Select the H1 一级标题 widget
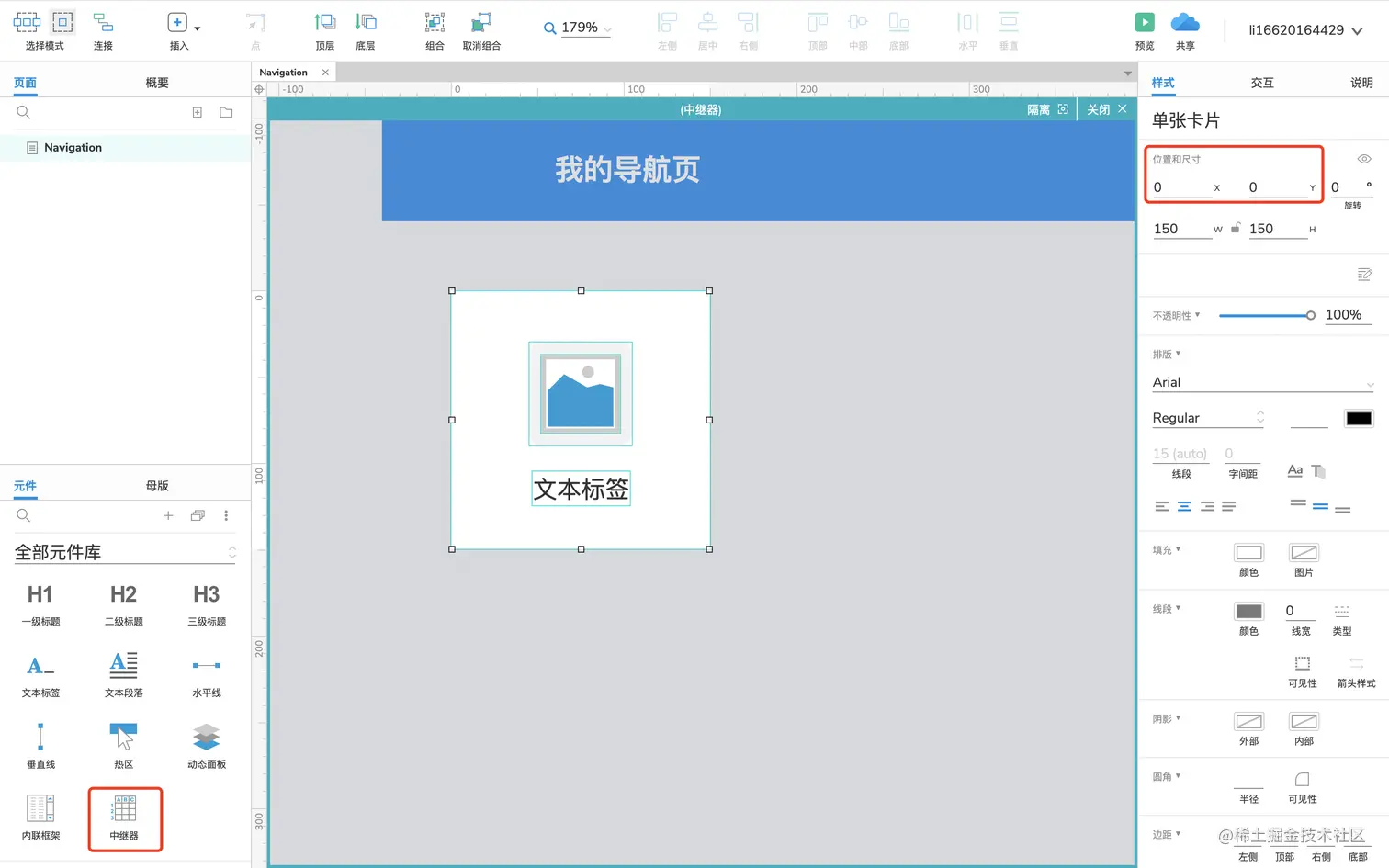Screen dimensions: 1389x868 pos(40,603)
